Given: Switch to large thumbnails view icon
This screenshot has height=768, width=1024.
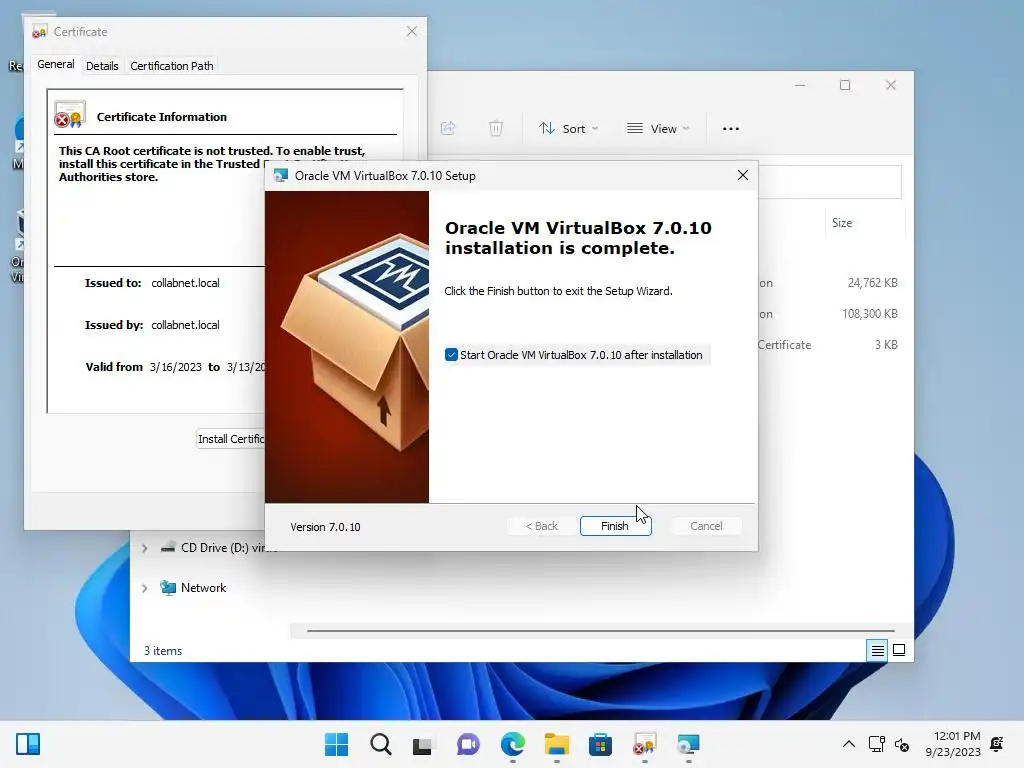Looking at the screenshot, I should [x=899, y=650].
